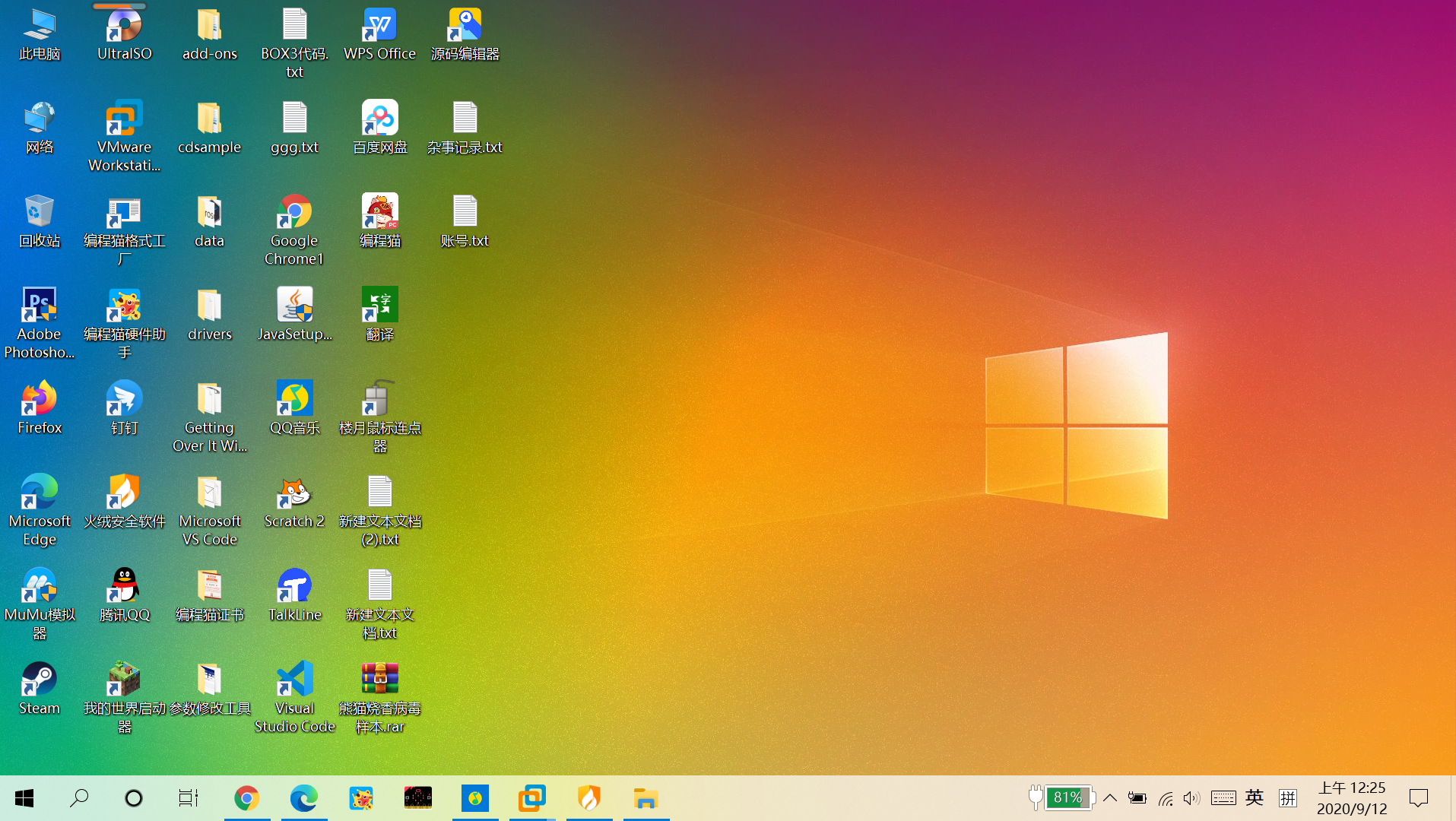Select the QQ音乐 desktop shortcut
Viewport: 1456px width, 821px height.
295,408
